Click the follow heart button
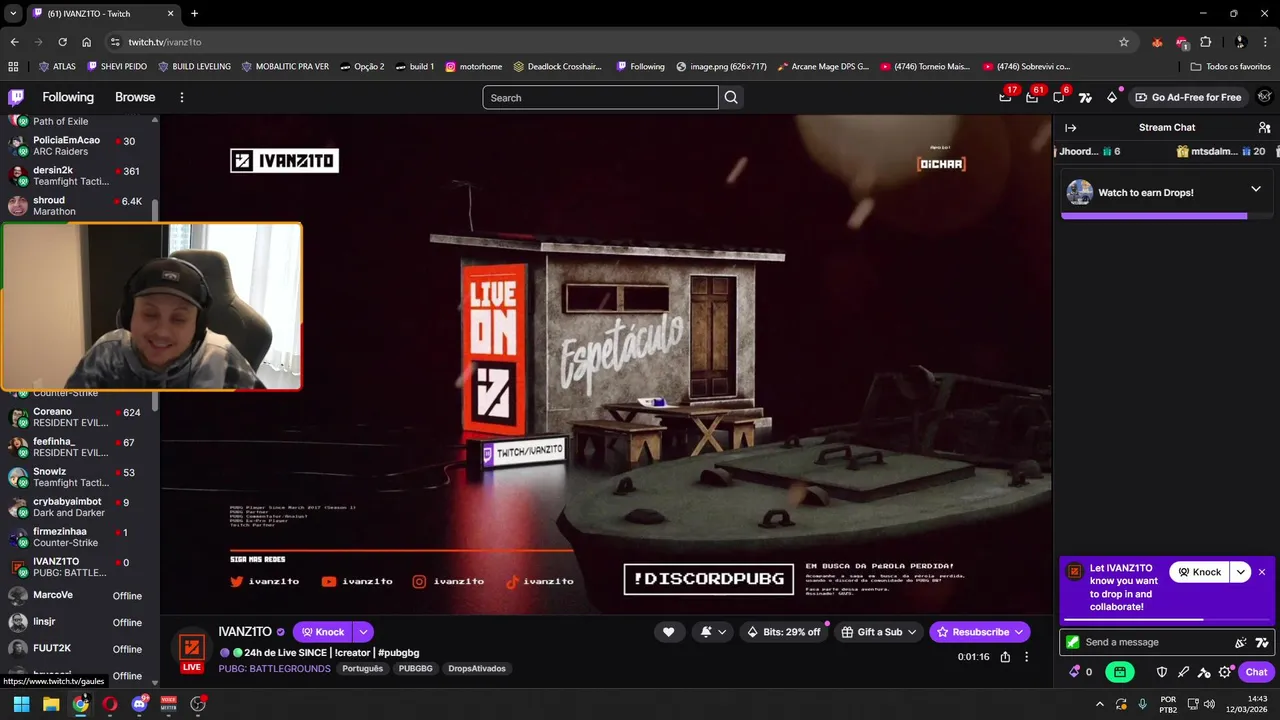This screenshot has width=1280, height=720. 668,632
